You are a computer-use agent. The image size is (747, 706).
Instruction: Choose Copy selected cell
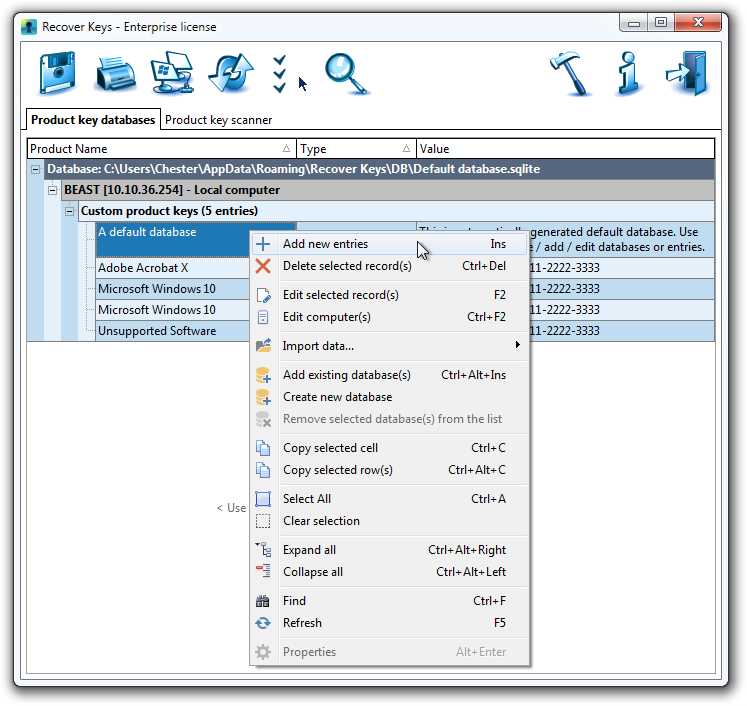(x=390, y=448)
